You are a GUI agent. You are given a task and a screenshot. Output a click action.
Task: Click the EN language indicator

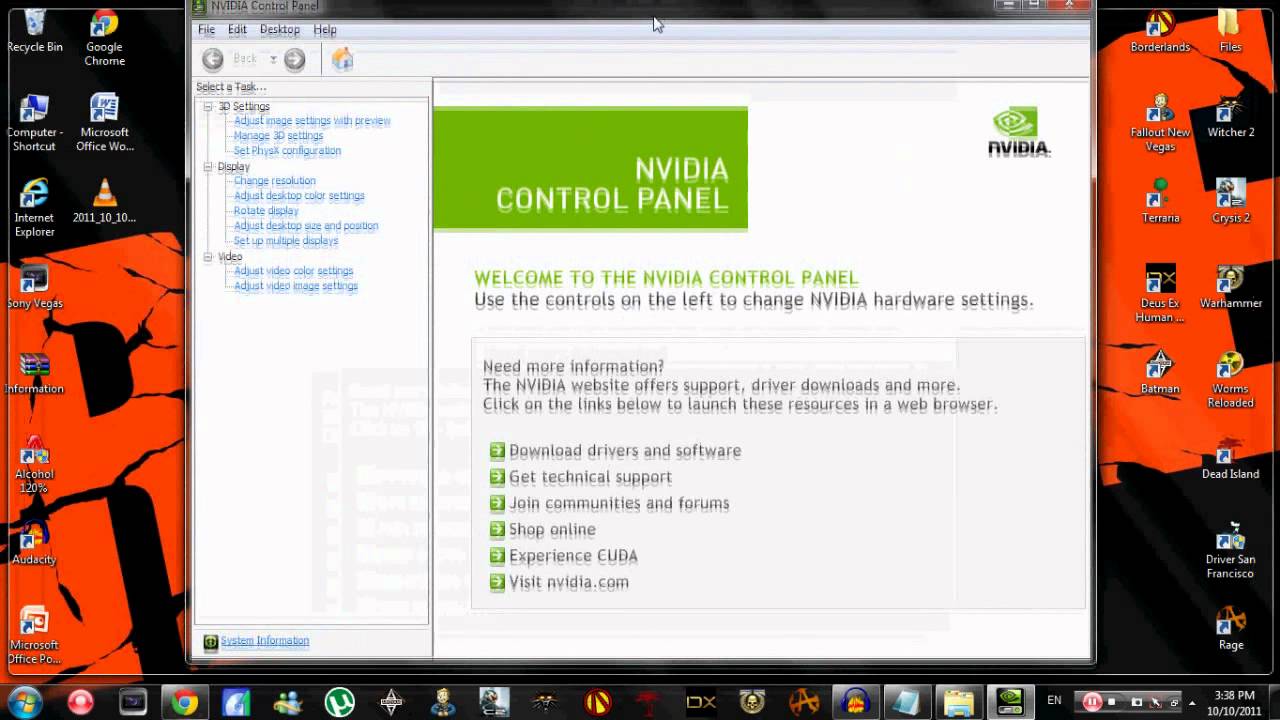click(1054, 701)
